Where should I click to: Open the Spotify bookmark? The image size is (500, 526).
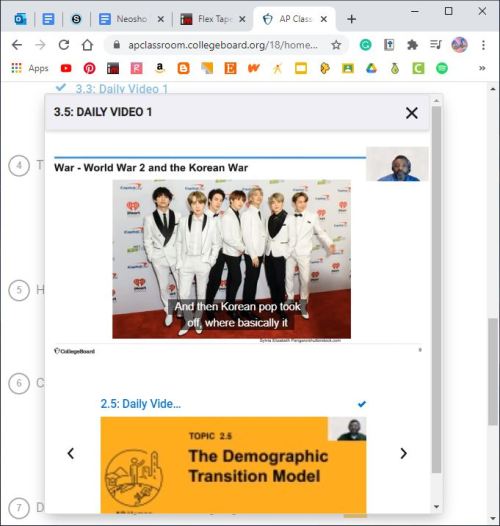pos(442,68)
